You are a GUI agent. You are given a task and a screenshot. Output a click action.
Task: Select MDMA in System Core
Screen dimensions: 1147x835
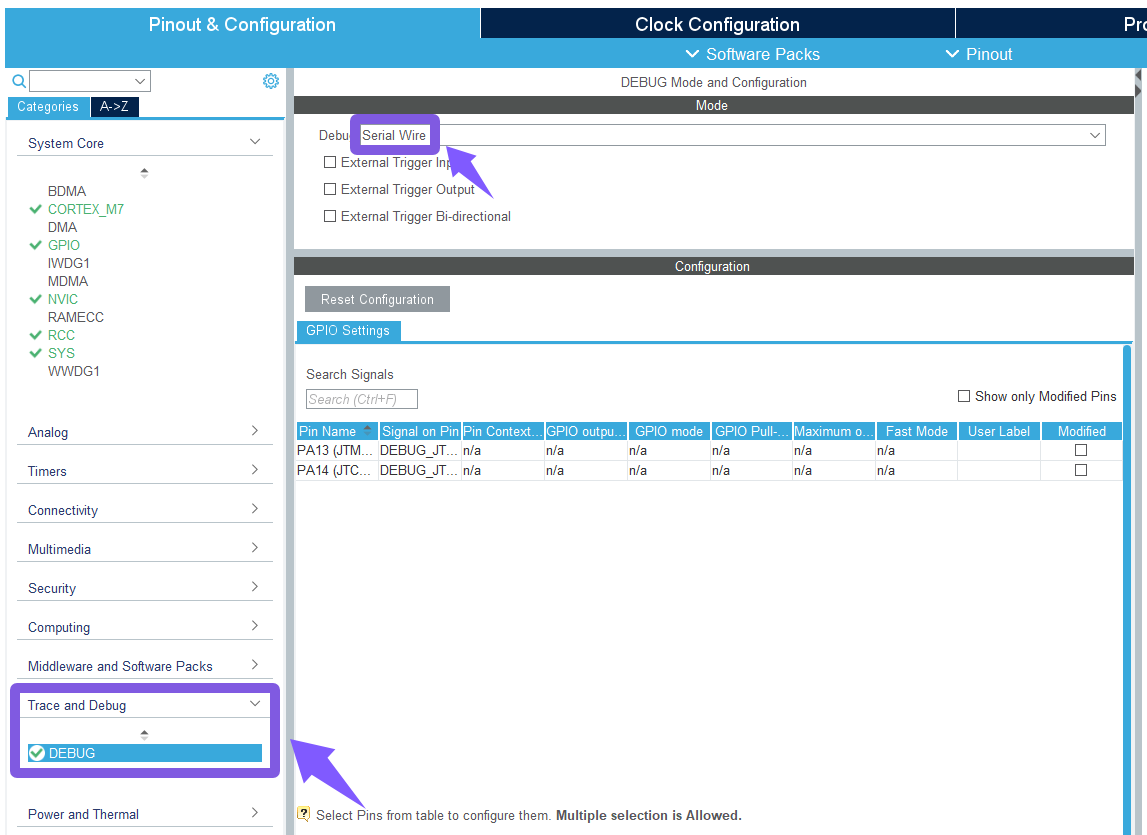click(67, 281)
